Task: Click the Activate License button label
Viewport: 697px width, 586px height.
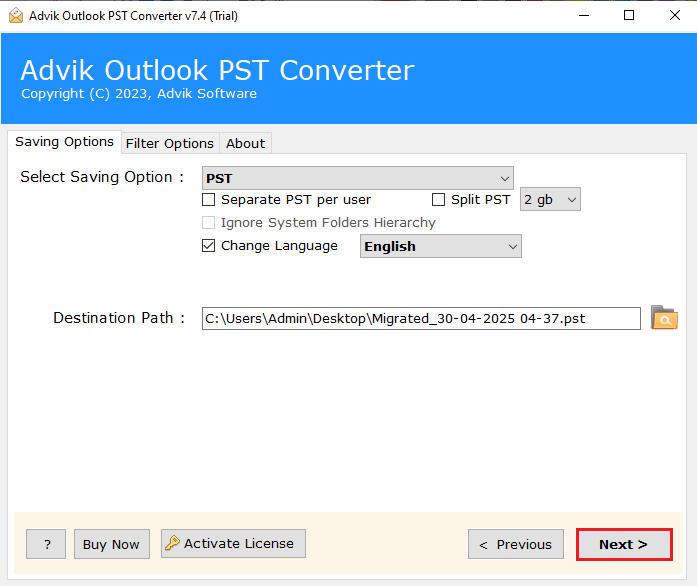Action: pyautogui.click(x=239, y=543)
